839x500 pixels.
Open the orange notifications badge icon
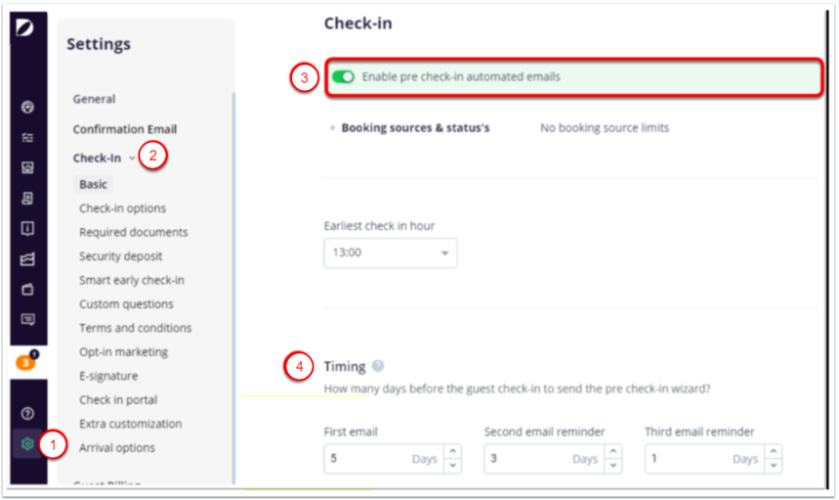coord(27,362)
